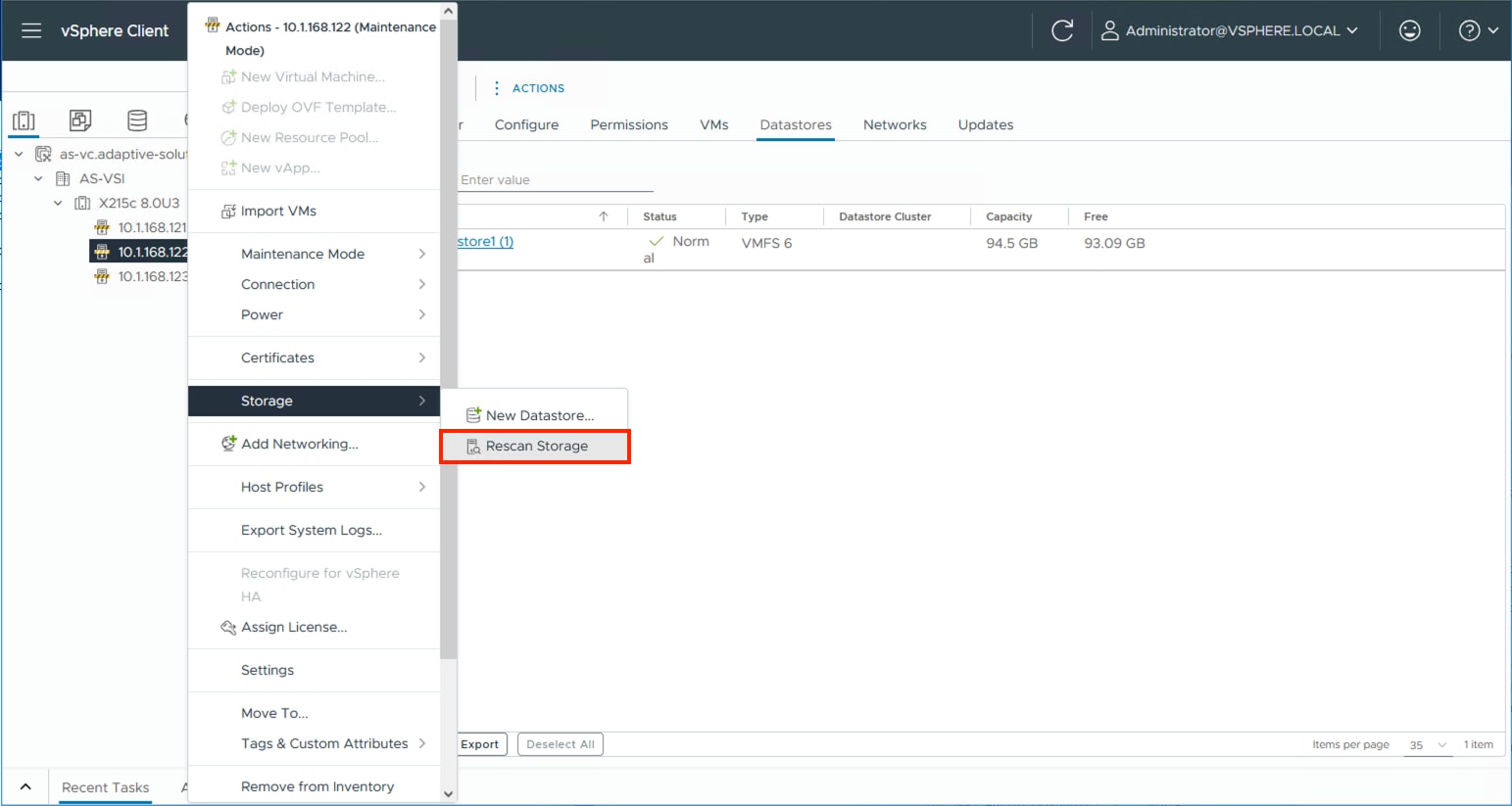Collapse the as-vc.adaptive-solutions vCenter node

19,154
